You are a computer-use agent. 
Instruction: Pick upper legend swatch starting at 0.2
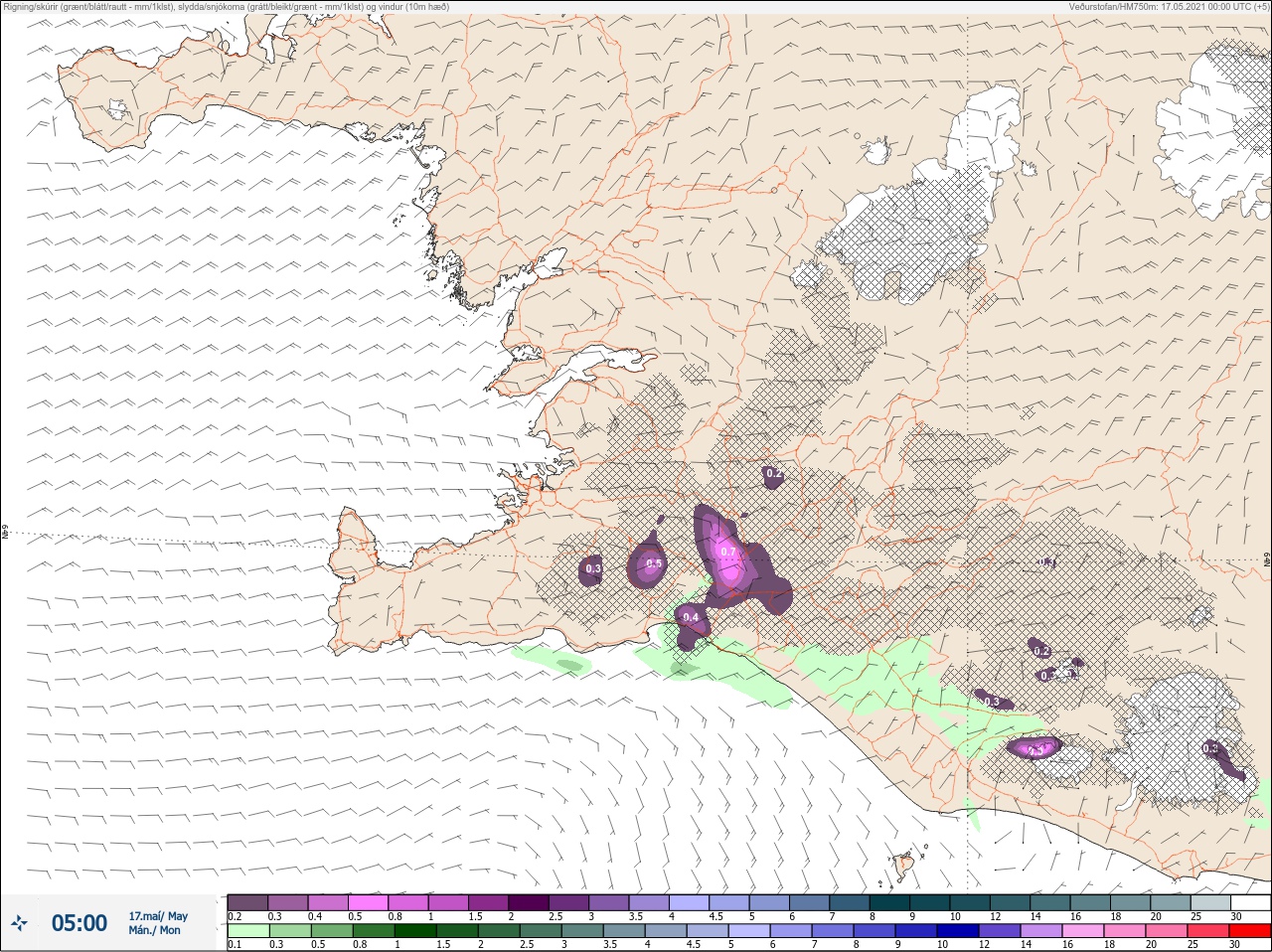pos(247,902)
